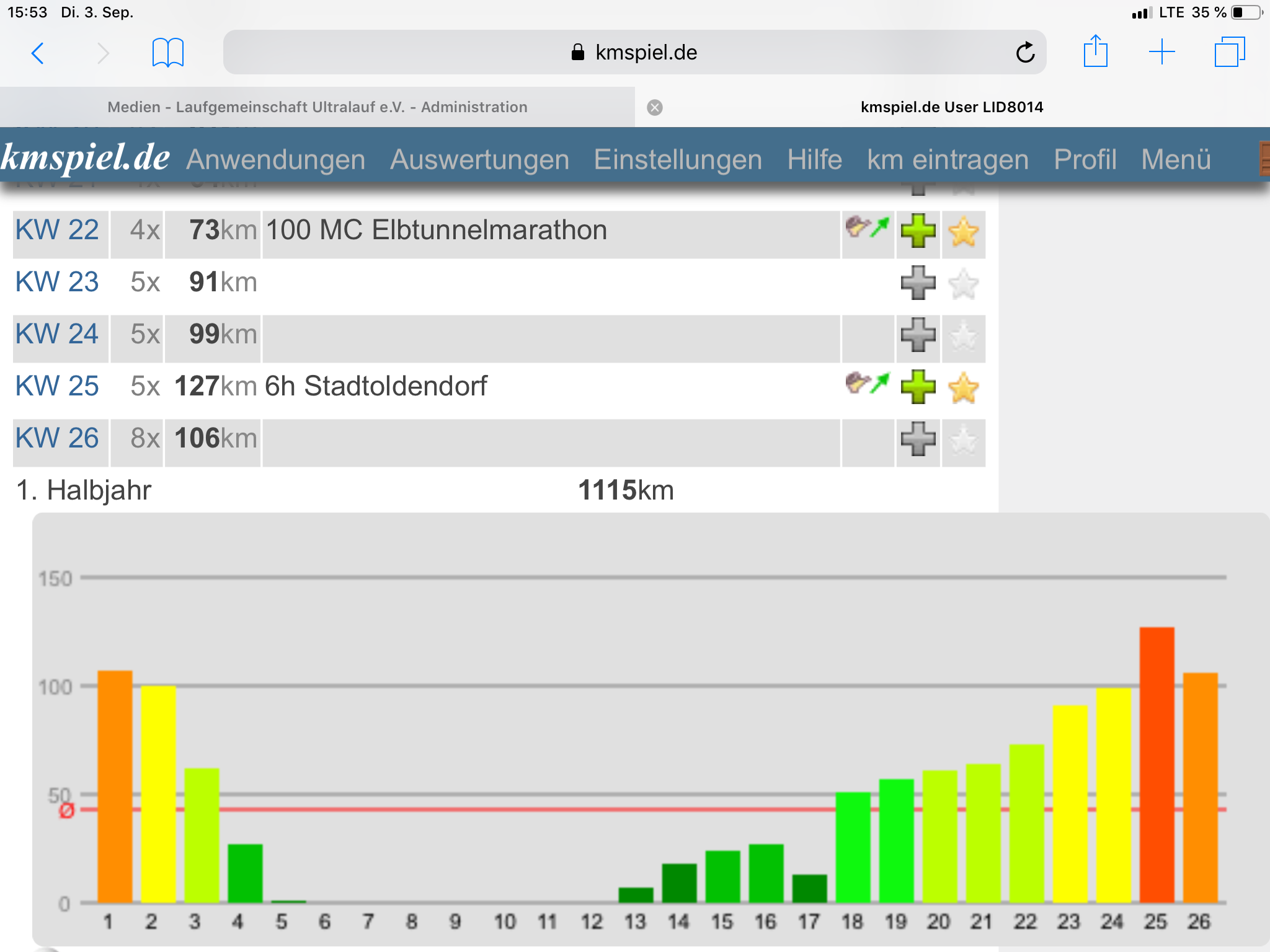Reload the kmspiel.de page

coord(1025,53)
